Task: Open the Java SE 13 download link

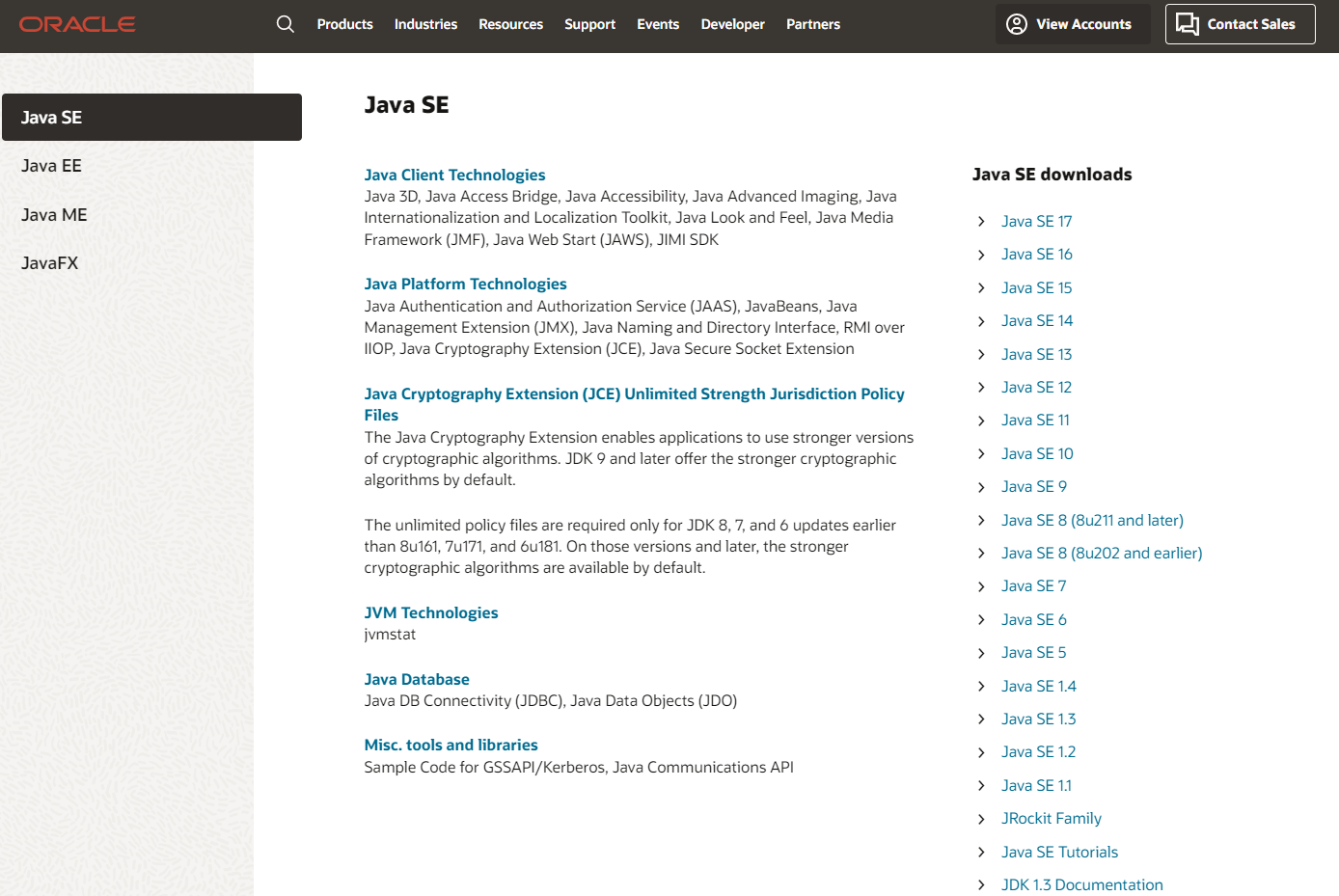Action: (x=1036, y=355)
